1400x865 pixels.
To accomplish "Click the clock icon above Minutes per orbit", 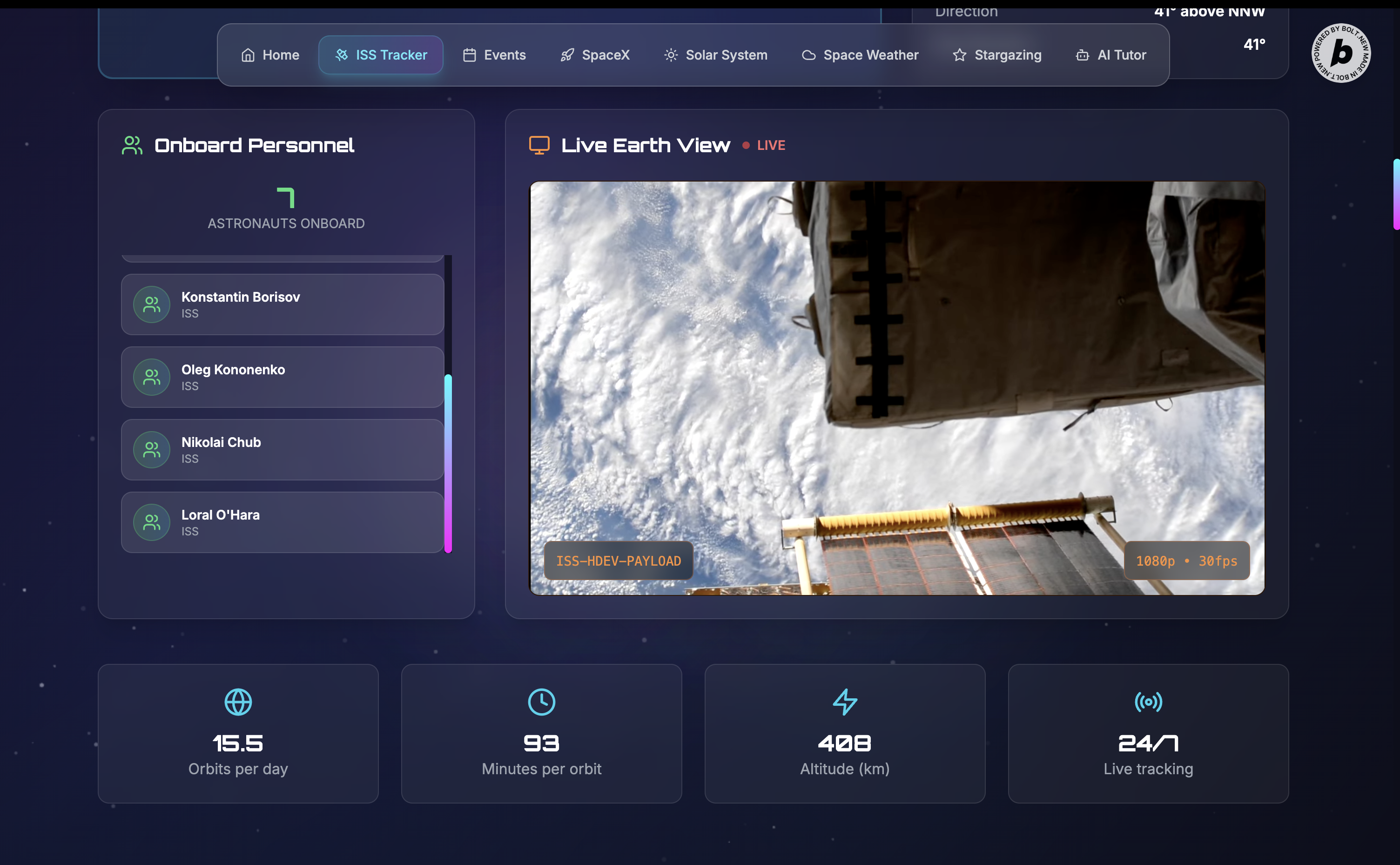I will click(541, 702).
